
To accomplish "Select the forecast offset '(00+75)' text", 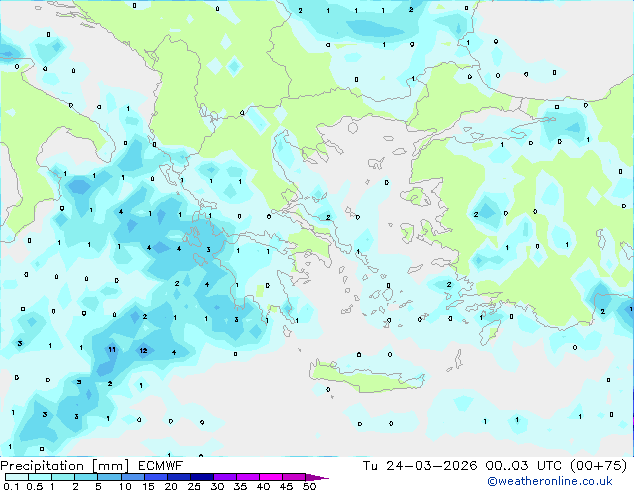I will point(598,466).
